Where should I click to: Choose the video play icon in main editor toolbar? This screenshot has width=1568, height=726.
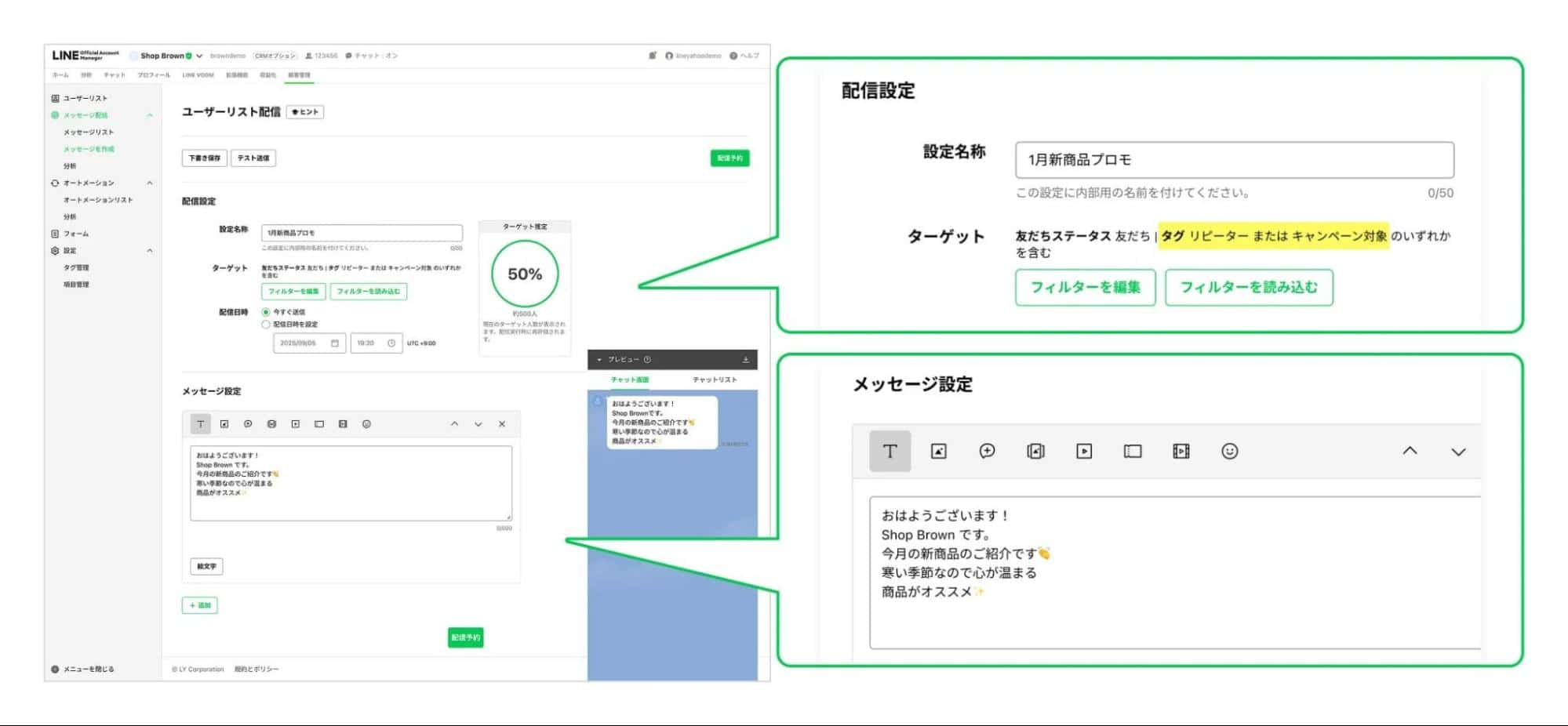(x=296, y=424)
